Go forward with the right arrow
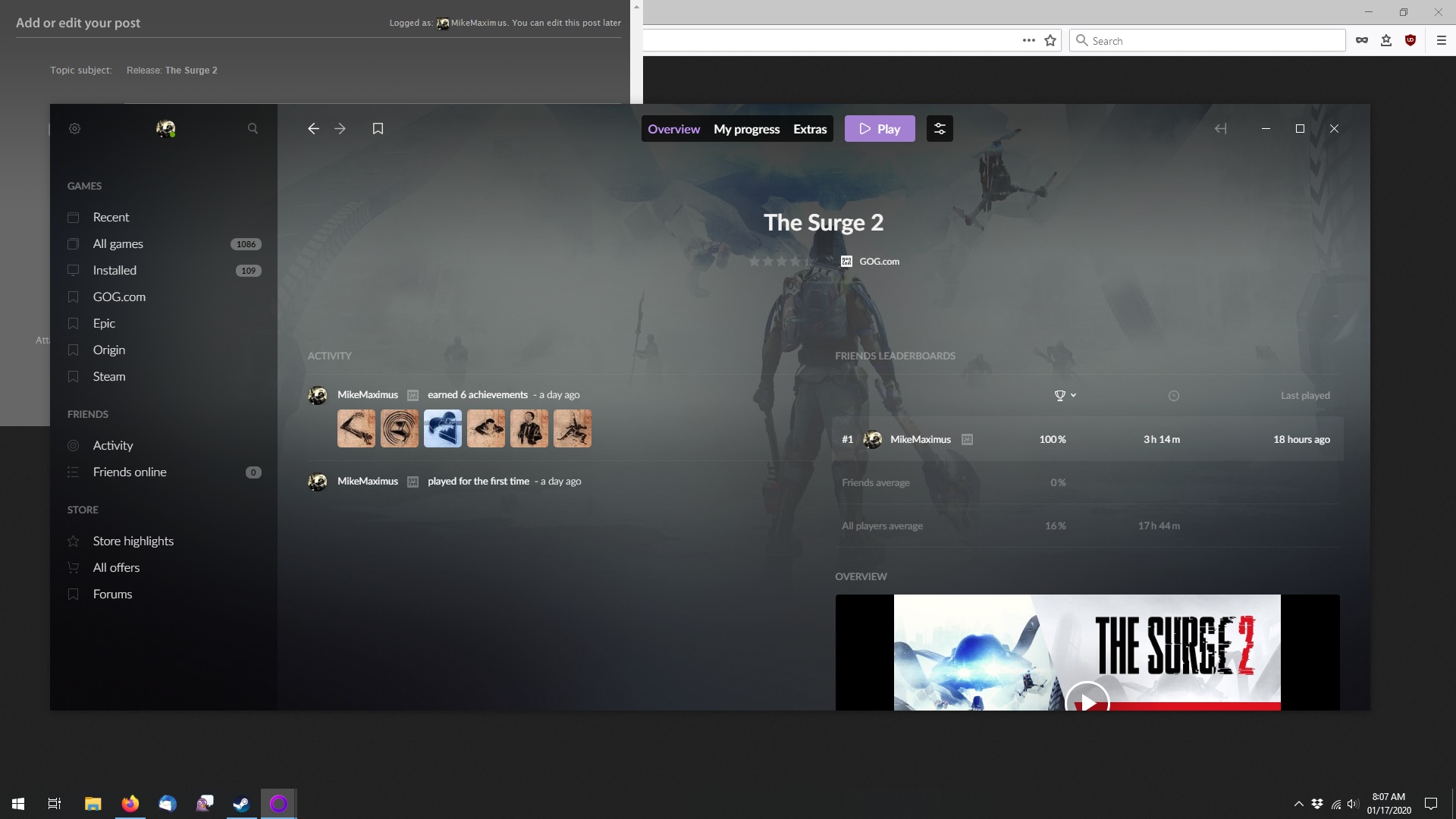 (x=340, y=129)
